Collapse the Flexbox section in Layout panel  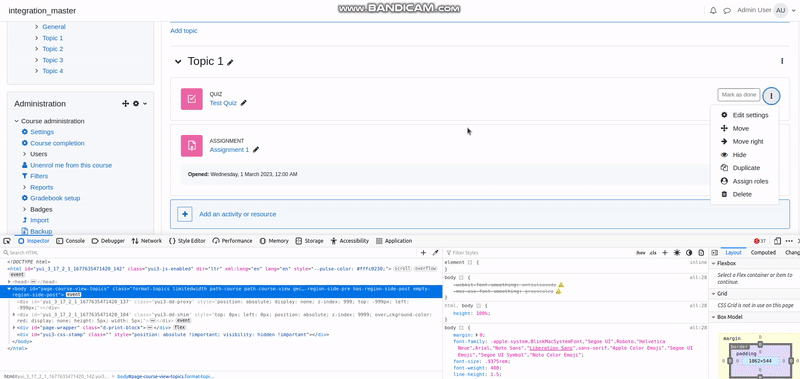713,264
